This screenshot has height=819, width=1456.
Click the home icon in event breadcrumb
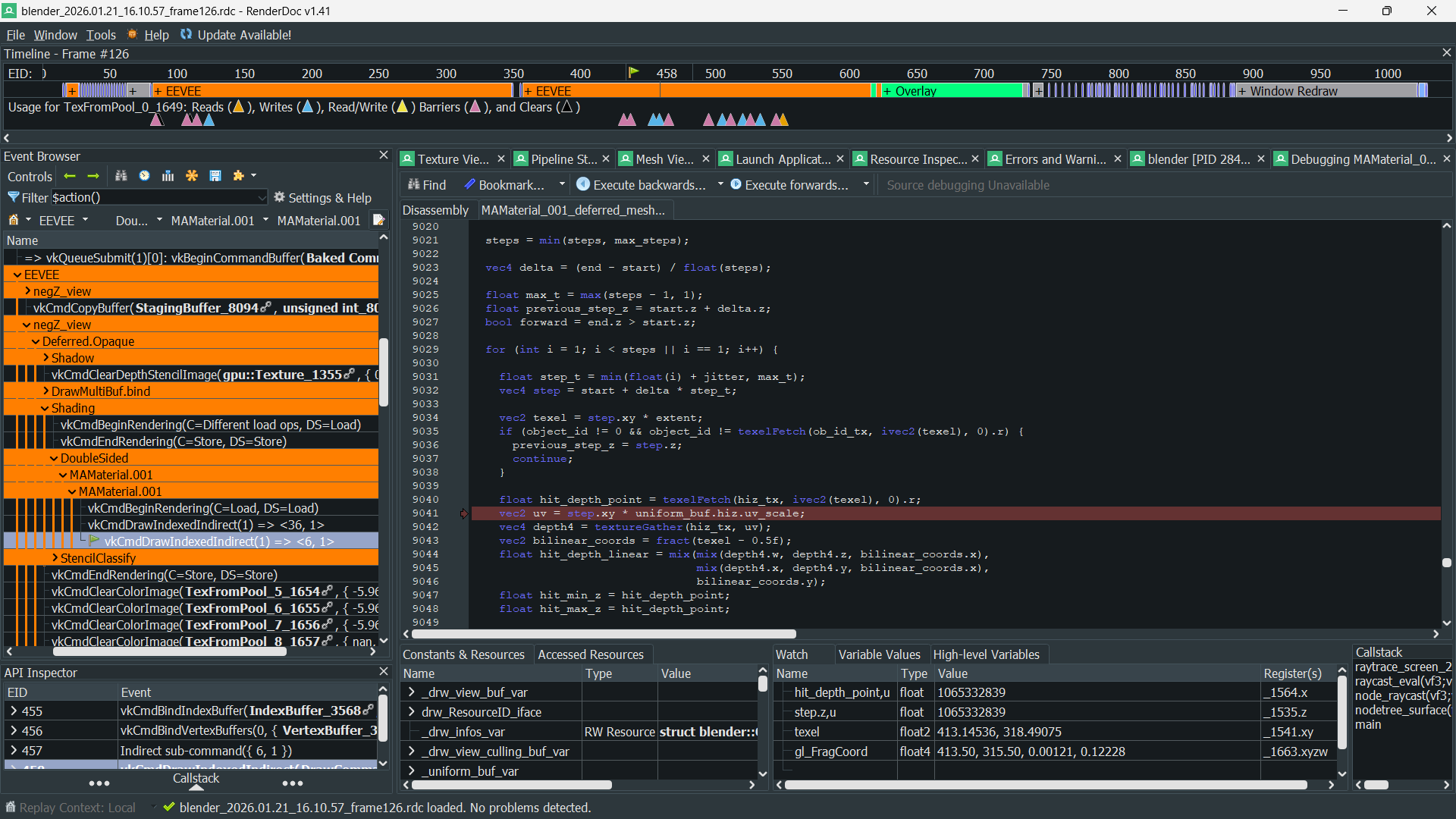(x=14, y=220)
